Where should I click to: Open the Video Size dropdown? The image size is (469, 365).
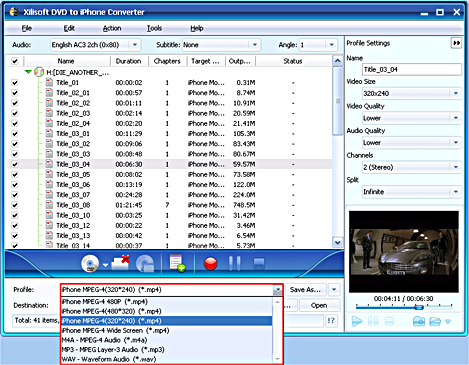pos(456,93)
